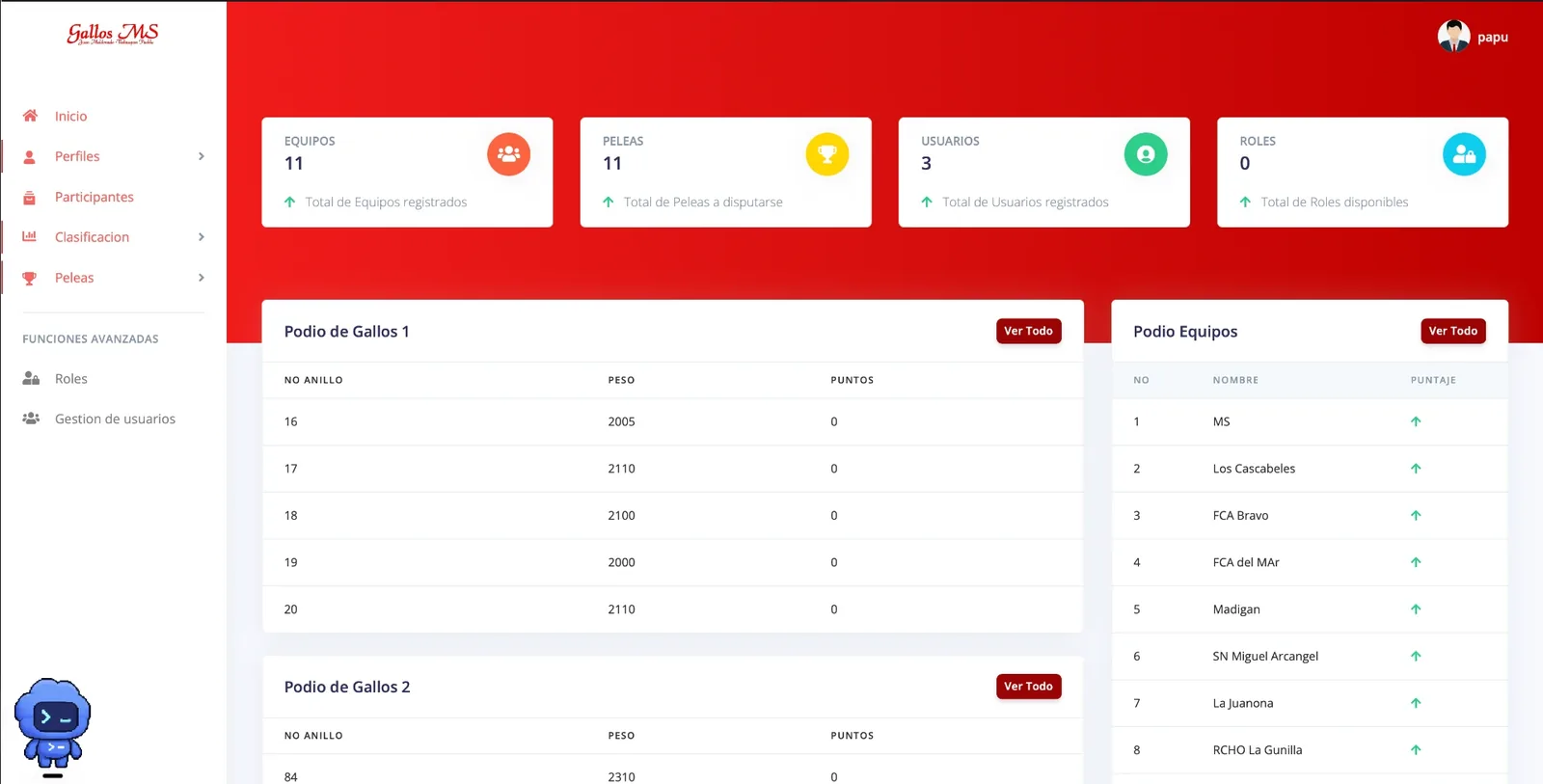The height and width of the screenshot is (784, 1543).
Task: Click the anillo number 84
Action: point(291,776)
